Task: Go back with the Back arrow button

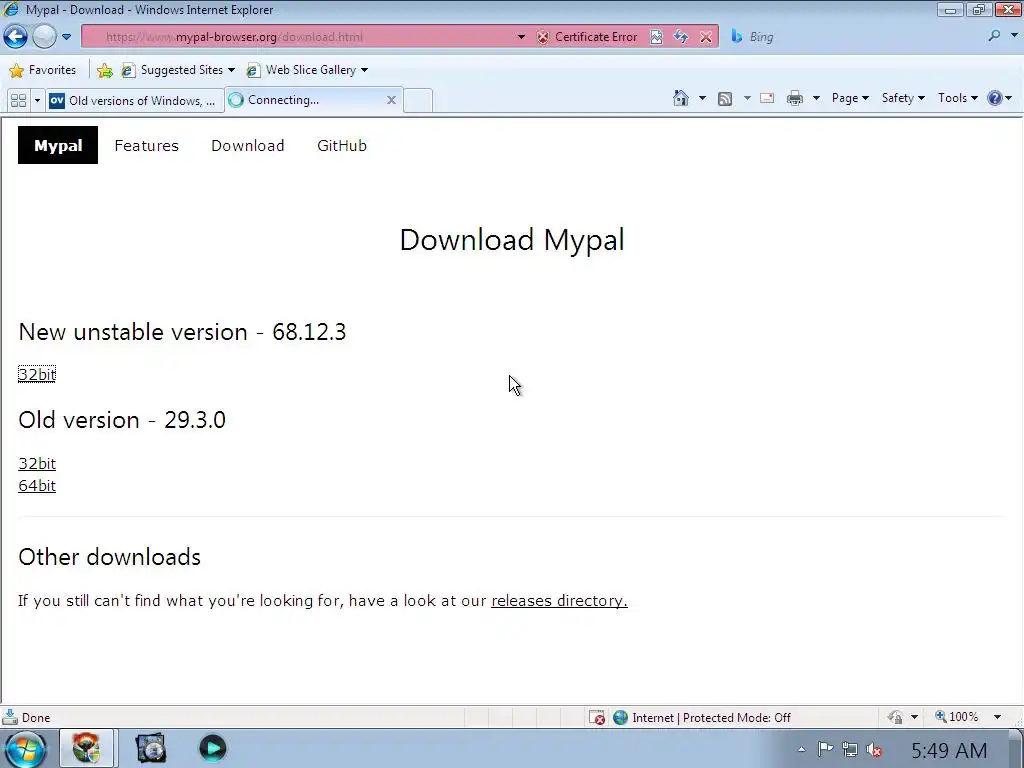Action: click(x=16, y=37)
